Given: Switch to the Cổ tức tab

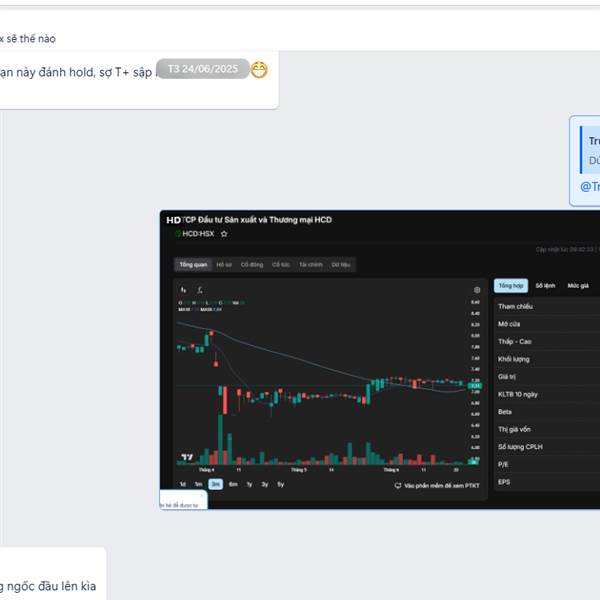Looking at the screenshot, I should 281,264.
